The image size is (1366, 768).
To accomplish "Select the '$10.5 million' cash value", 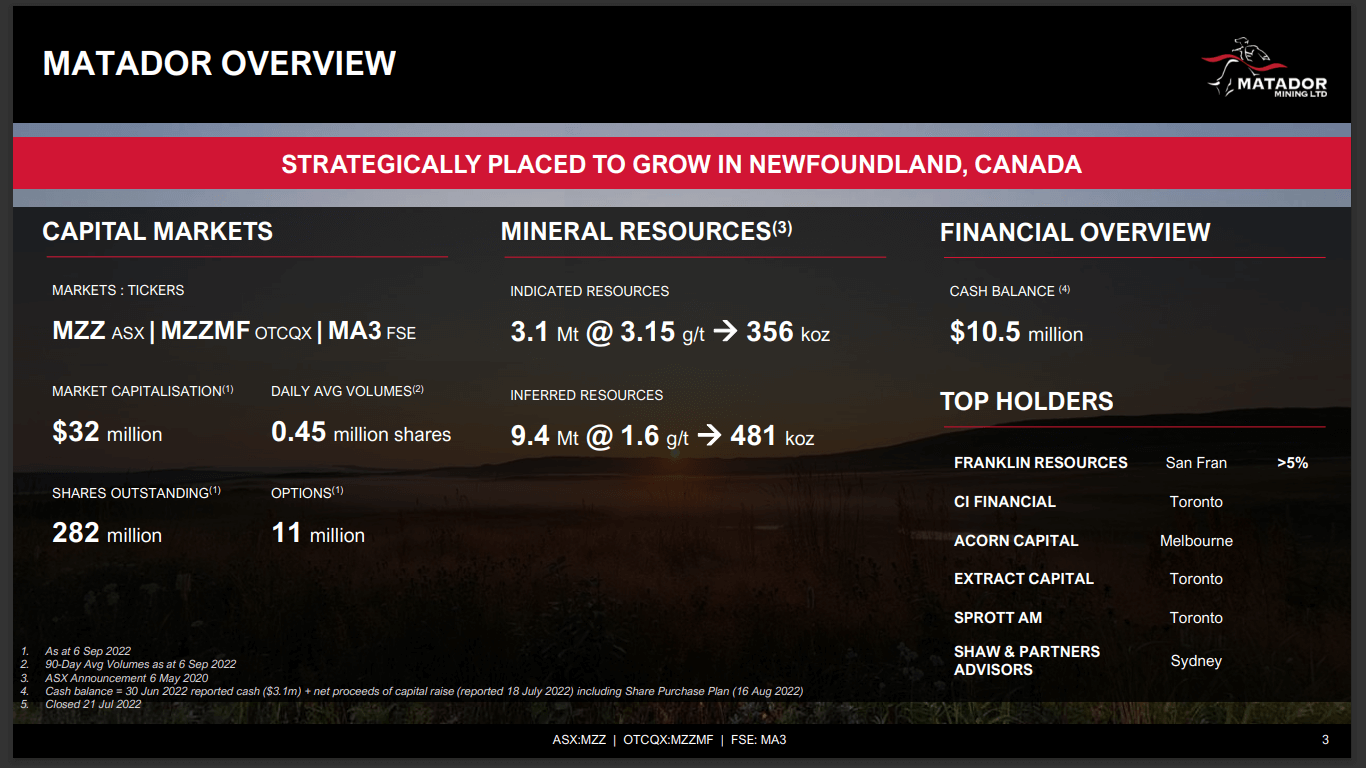I will (x=1016, y=332).
